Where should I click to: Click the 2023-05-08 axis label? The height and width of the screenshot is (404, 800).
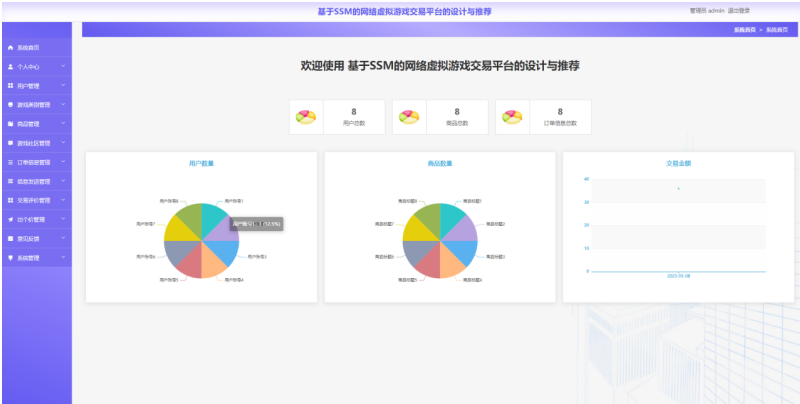[678, 276]
